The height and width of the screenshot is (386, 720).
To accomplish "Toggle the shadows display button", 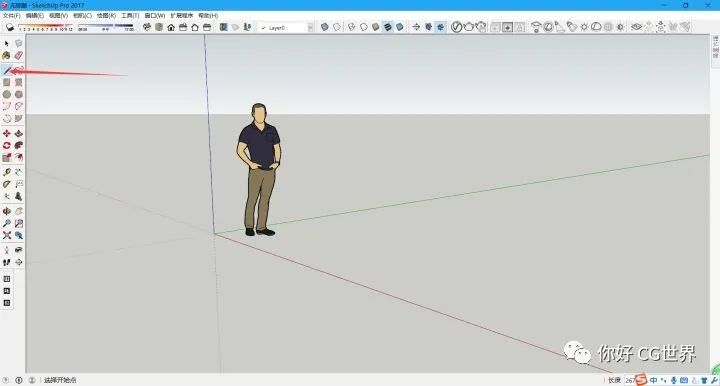I will [10, 28].
